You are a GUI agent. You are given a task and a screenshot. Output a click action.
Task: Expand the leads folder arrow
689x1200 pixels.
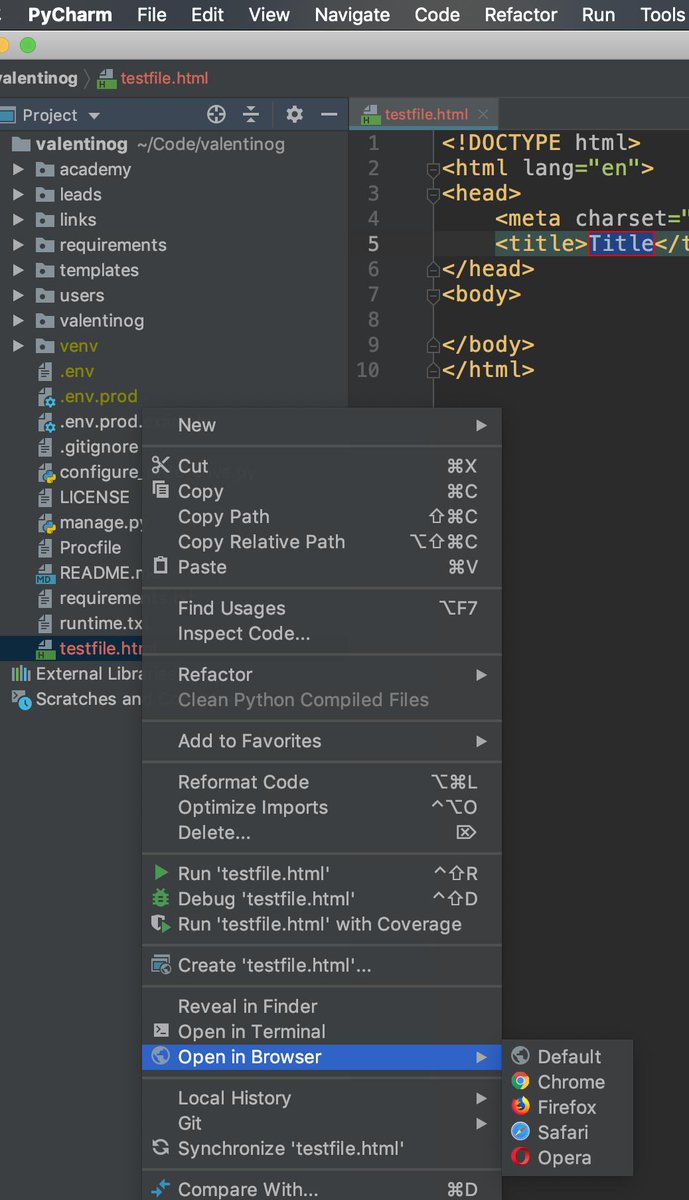pos(18,194)
